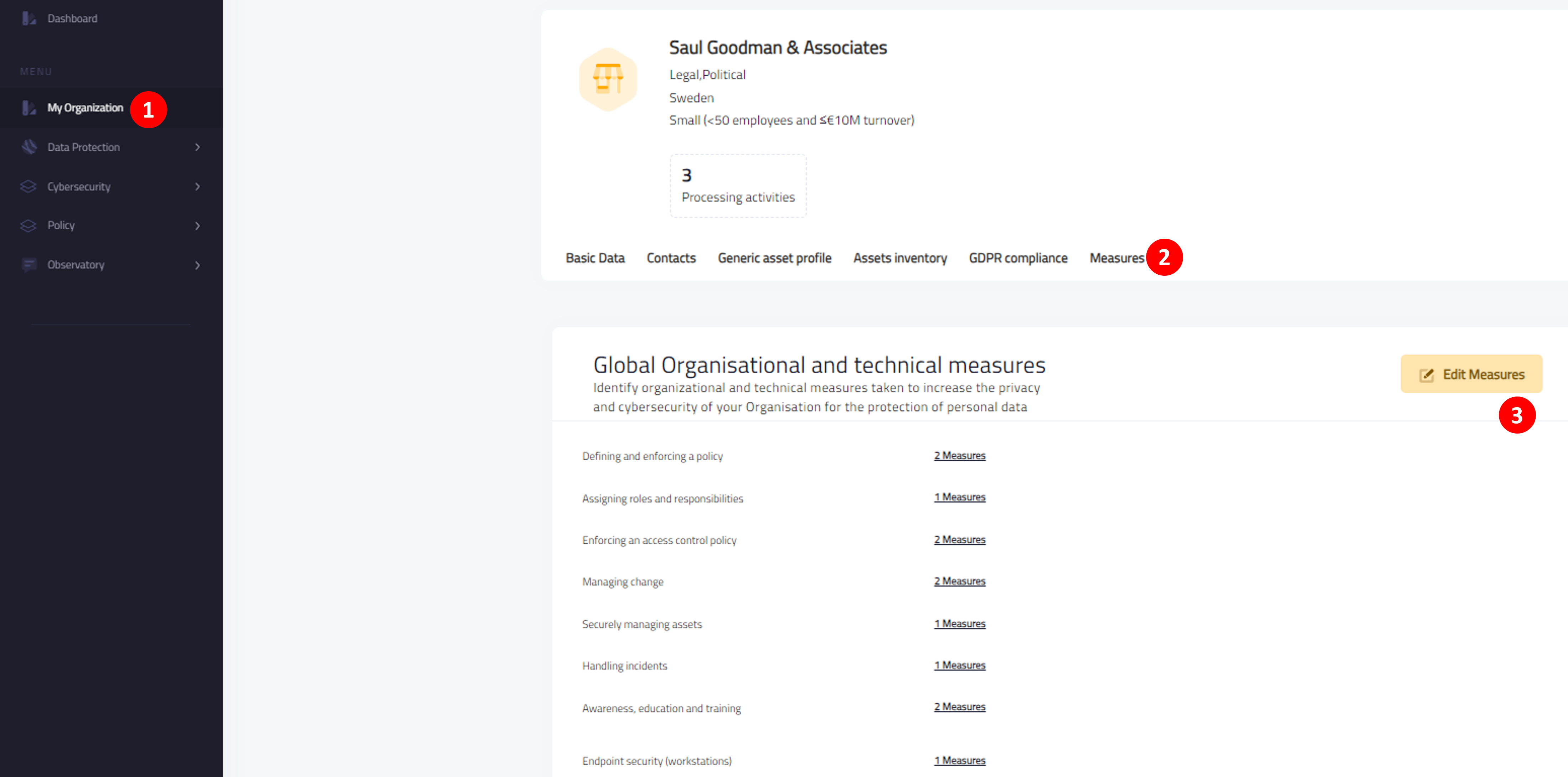Open the Data Protection menu entry
Image resolution: width=1568 pixels, height=777 pixels.
point(83,147)
